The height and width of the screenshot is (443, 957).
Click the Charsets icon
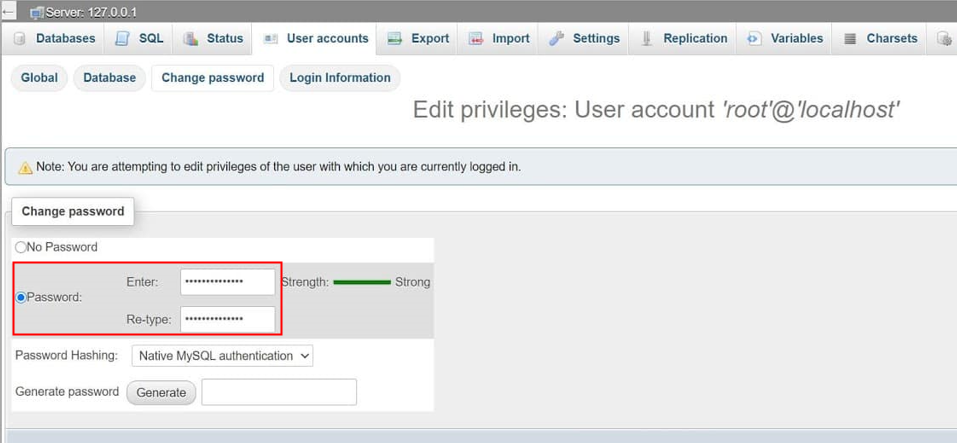point(850,38)
